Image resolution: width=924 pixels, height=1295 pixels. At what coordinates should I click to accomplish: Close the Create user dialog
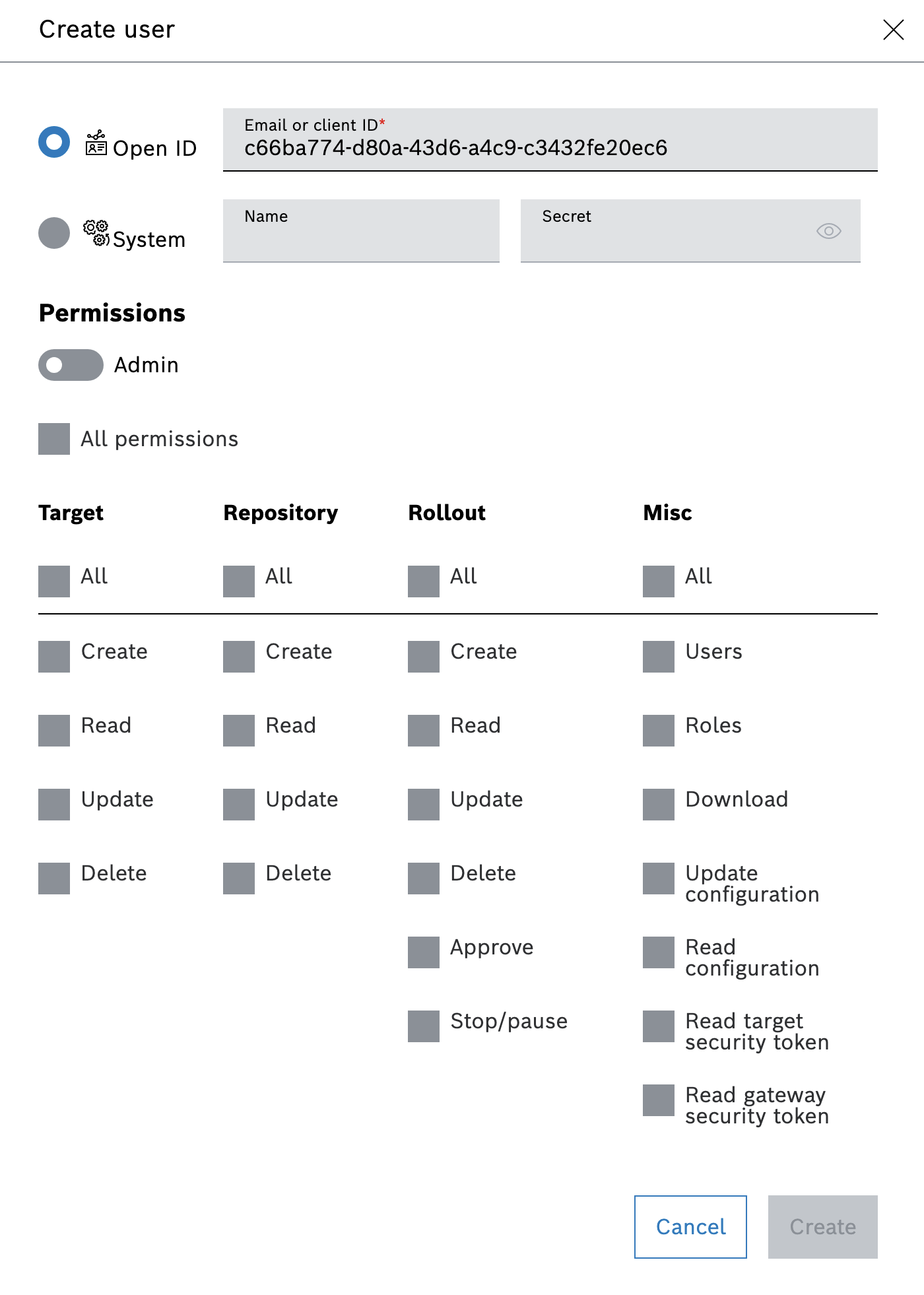pyautogui.click(x=893, y=30)
